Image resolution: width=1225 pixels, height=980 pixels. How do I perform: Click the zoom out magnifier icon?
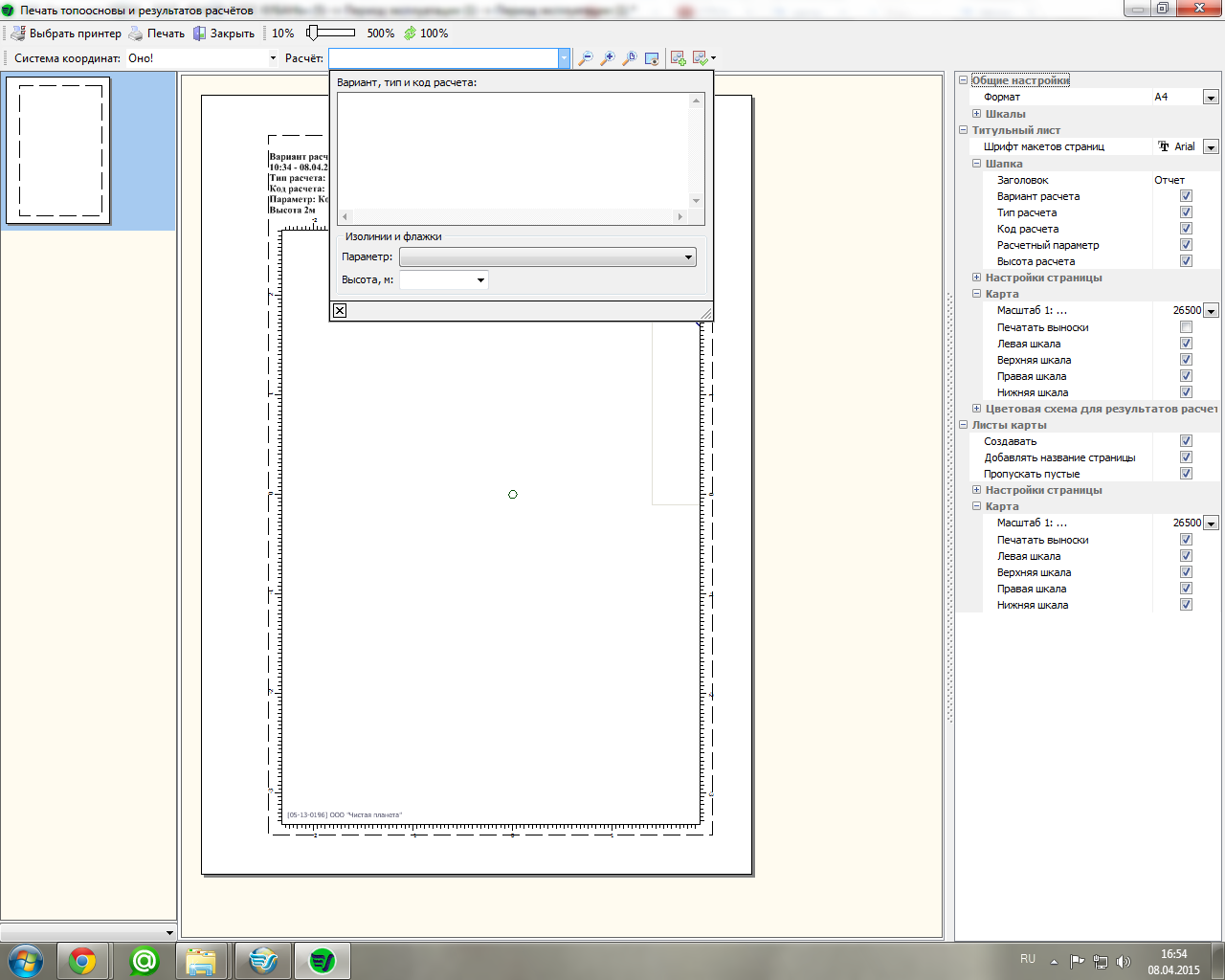pyautogui.click(x=585, y=58)
